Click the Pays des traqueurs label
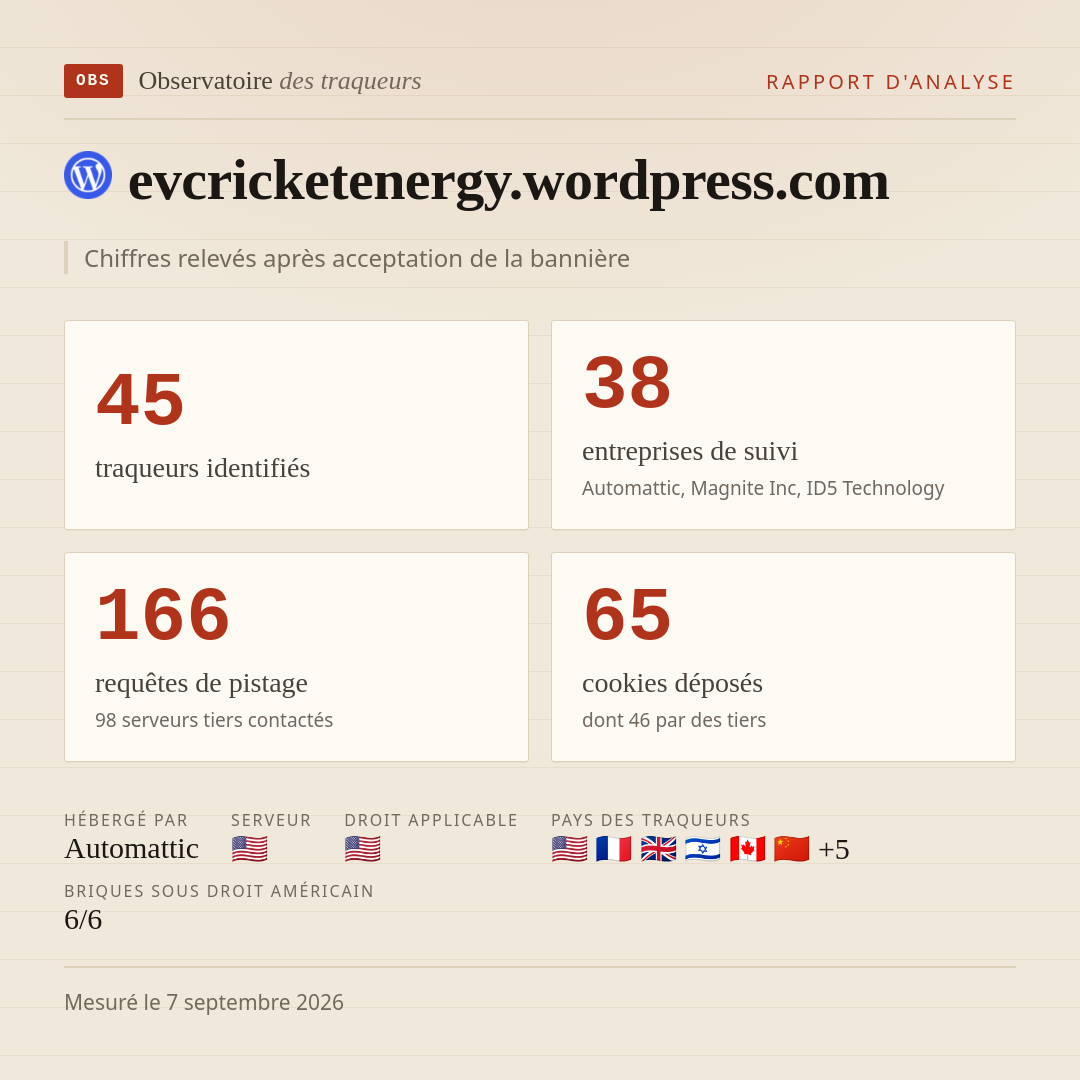This screenshot has height=1080, width=1080. (x=651, y=820)
